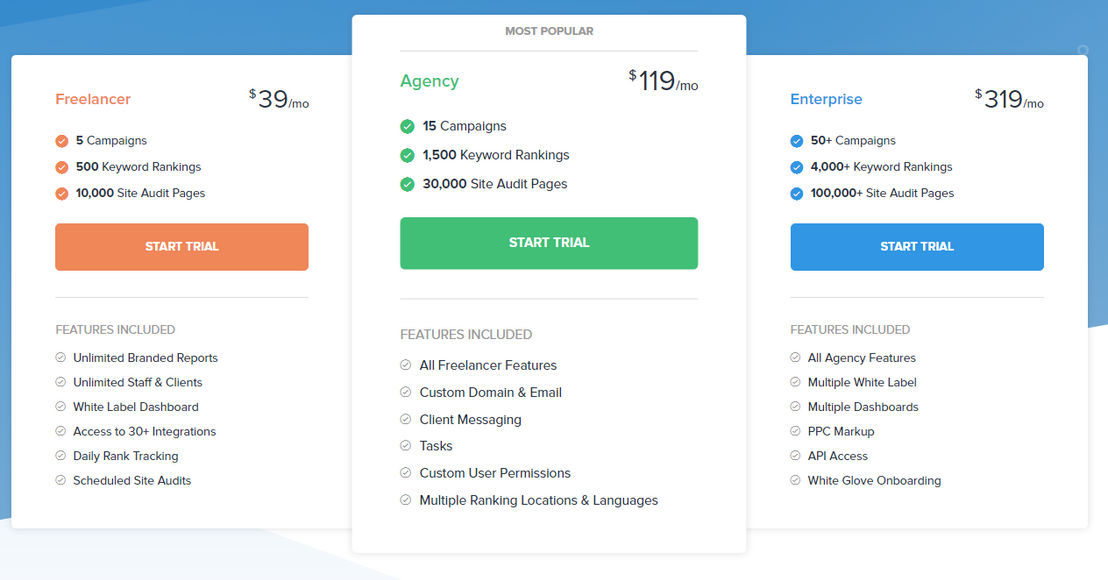
Task: Click 'Custom User Permissions' feature text
Action: [495, 473]
